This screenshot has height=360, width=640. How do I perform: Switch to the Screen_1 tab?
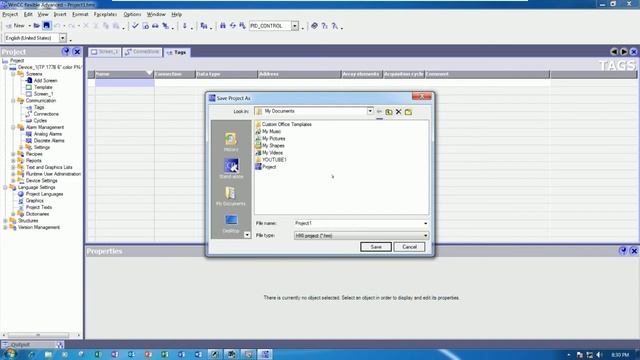105,52
